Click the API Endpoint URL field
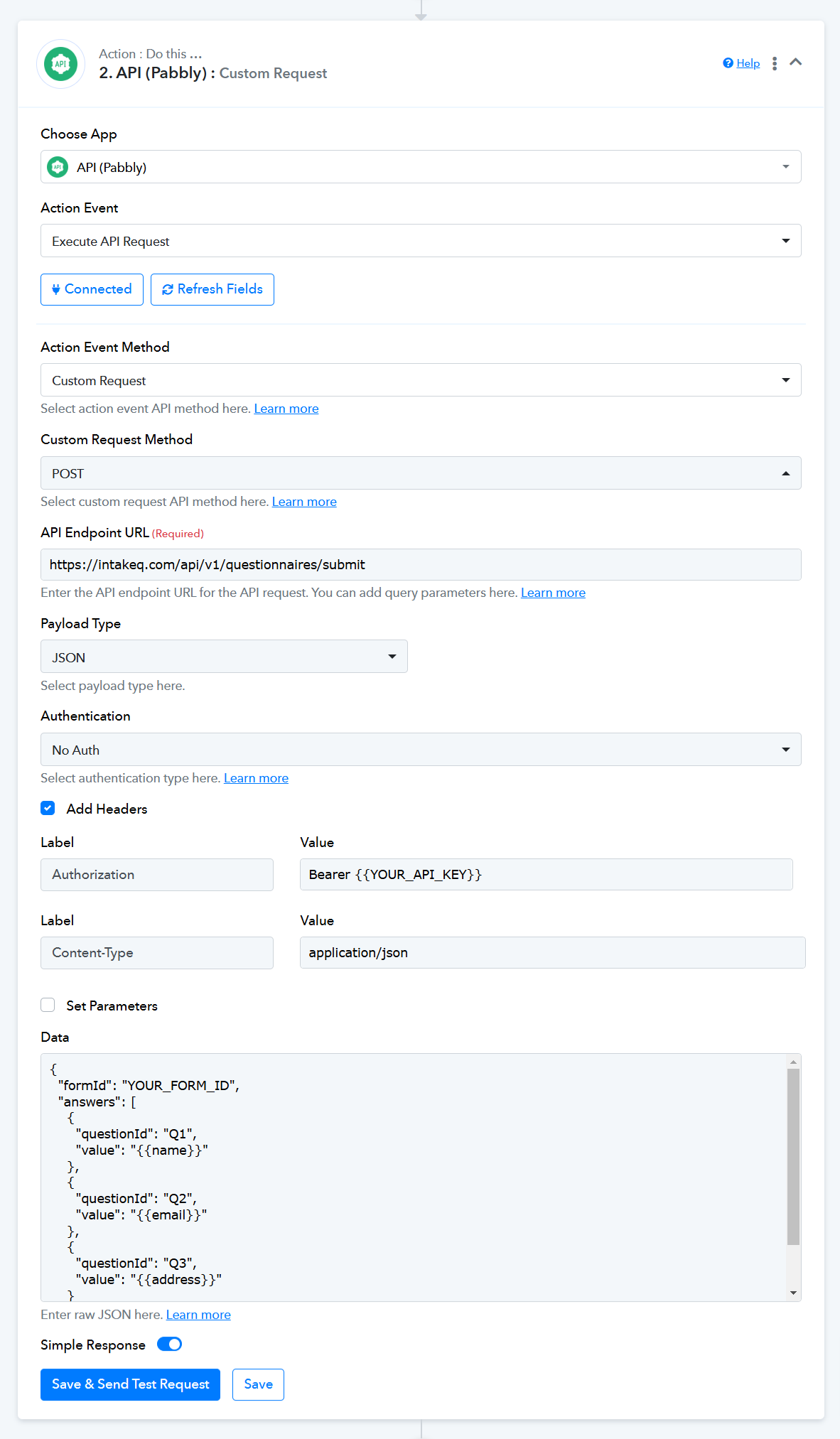This screenshot has height=1439, width=840. (x=421, y=565)
